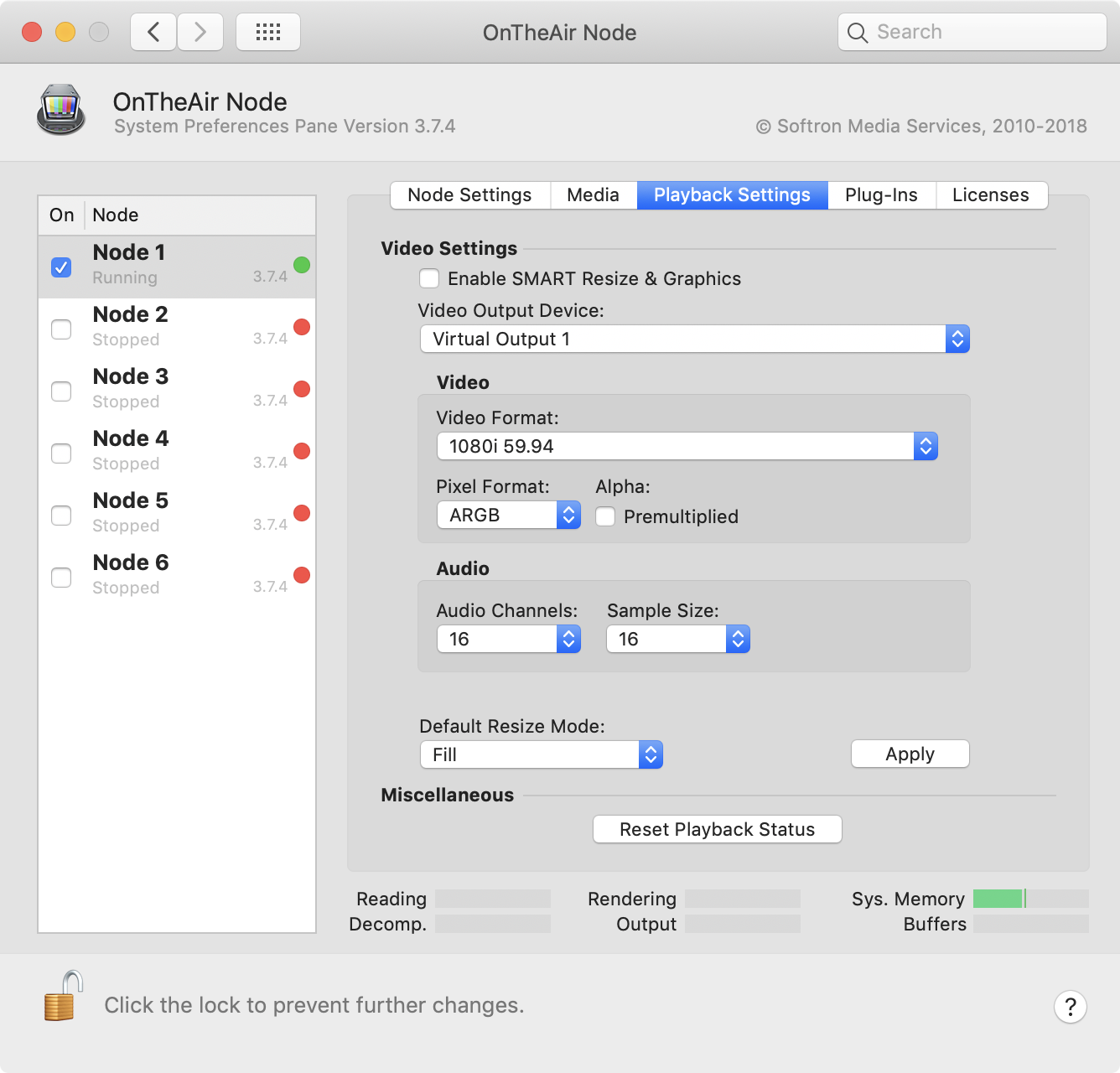Viewport: 1120px width, 1073px height.
Task: Click the lock icon to prevent changes
Action: [x=64, y=996]
